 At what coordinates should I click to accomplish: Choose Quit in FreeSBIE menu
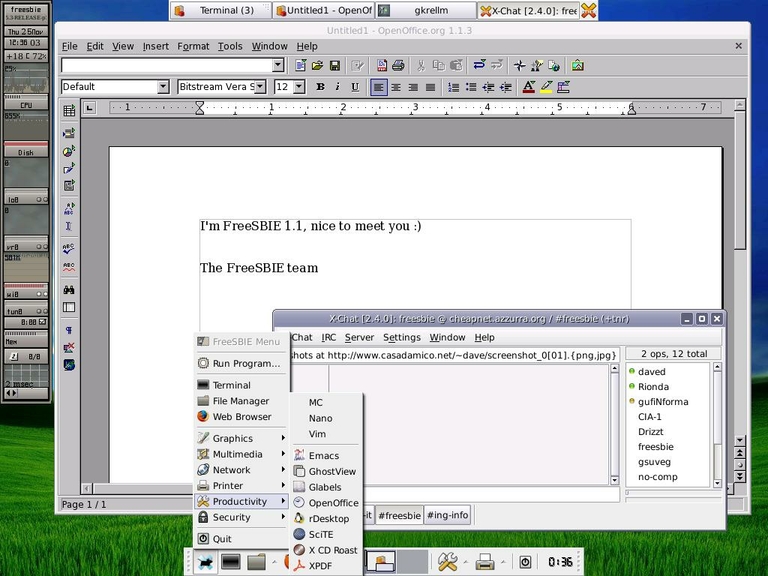click(241, 539)
